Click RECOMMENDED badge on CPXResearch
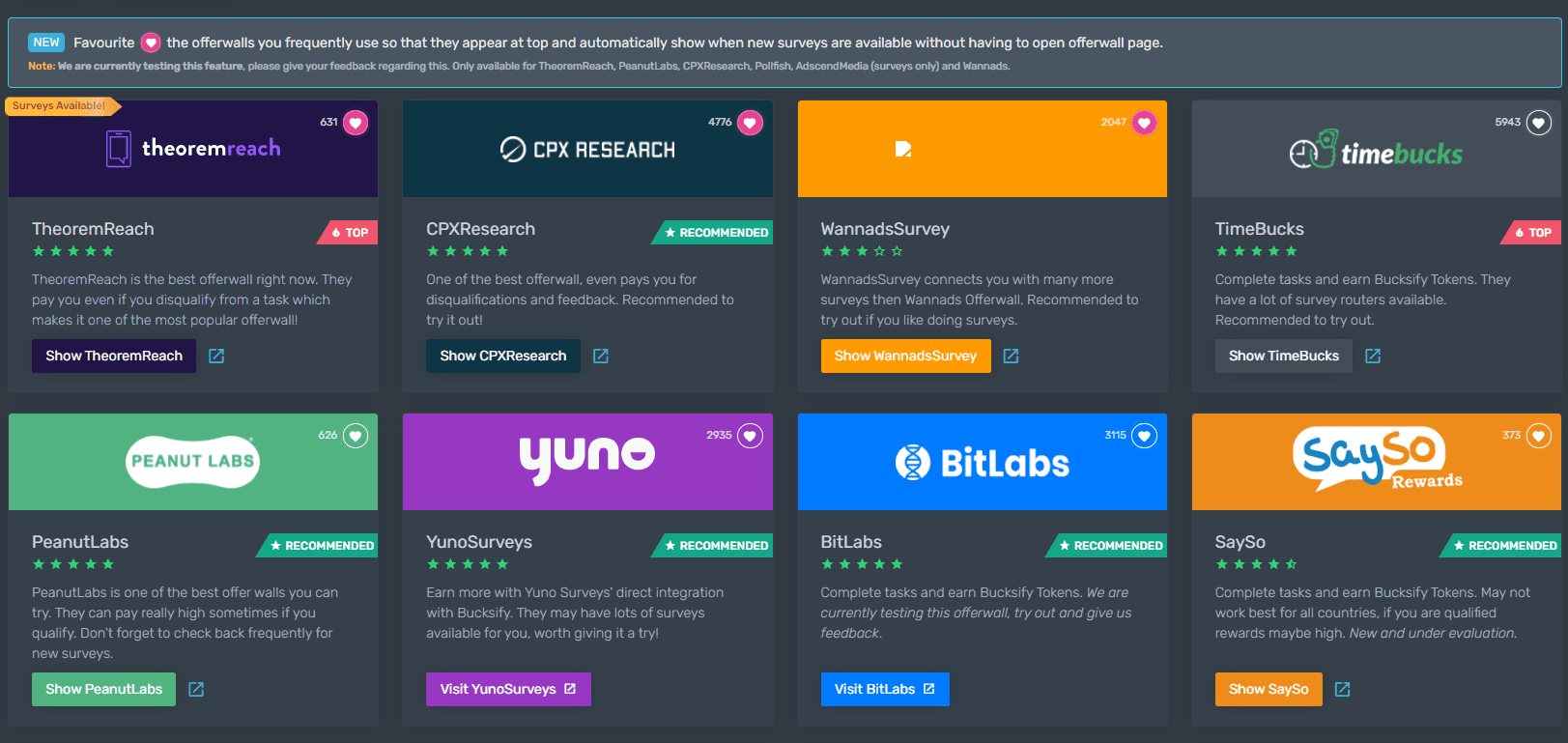The width and height of the screenshot is (1568, 743). point(714,233)
